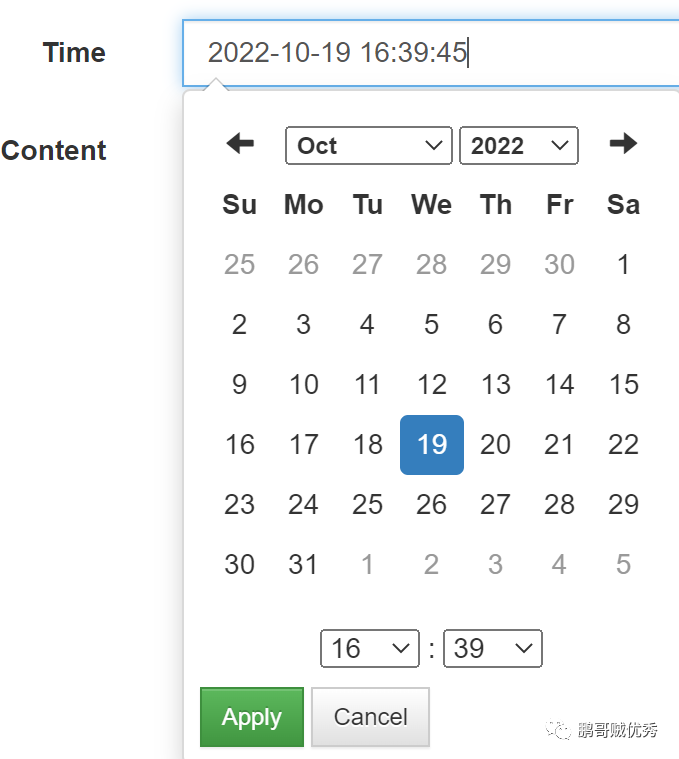Pick October 1 in the calendar
Viewport: 679px width, 759px height.
tap(623, 265)
